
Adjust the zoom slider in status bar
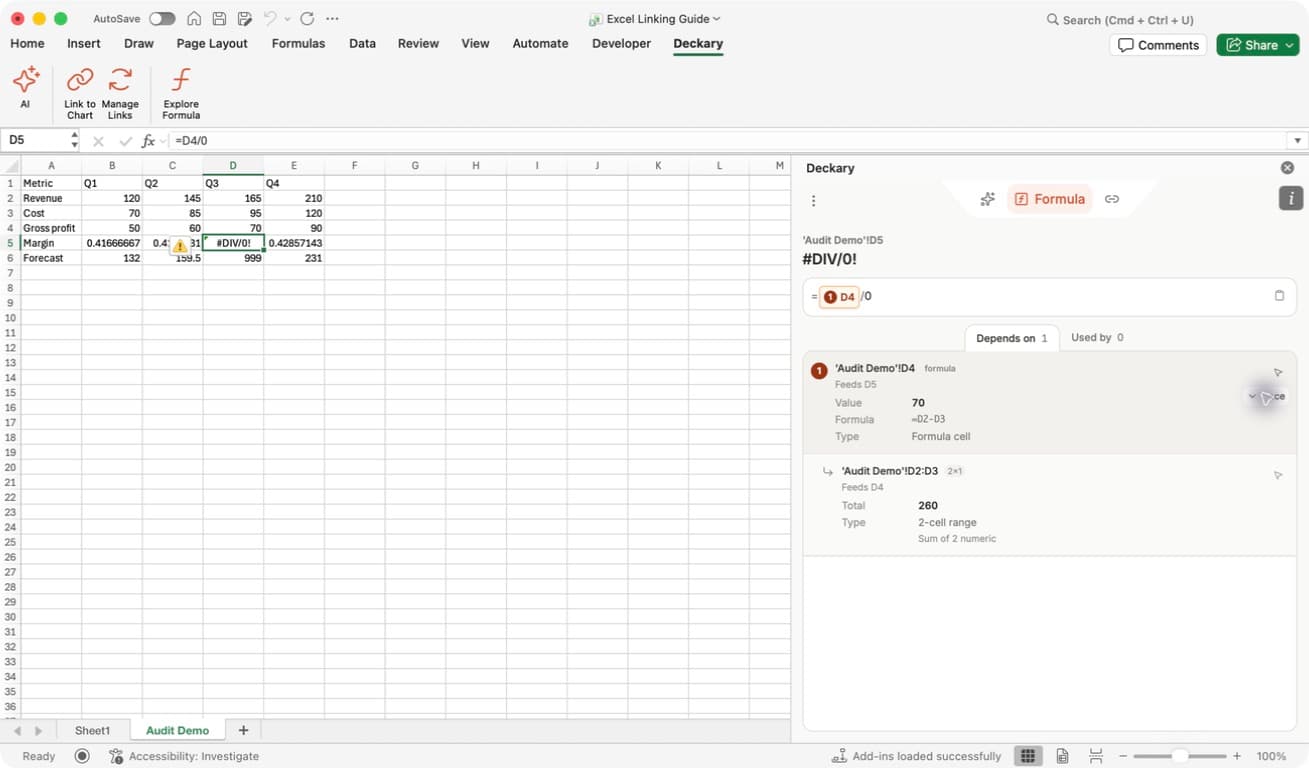coord(1180,756)
